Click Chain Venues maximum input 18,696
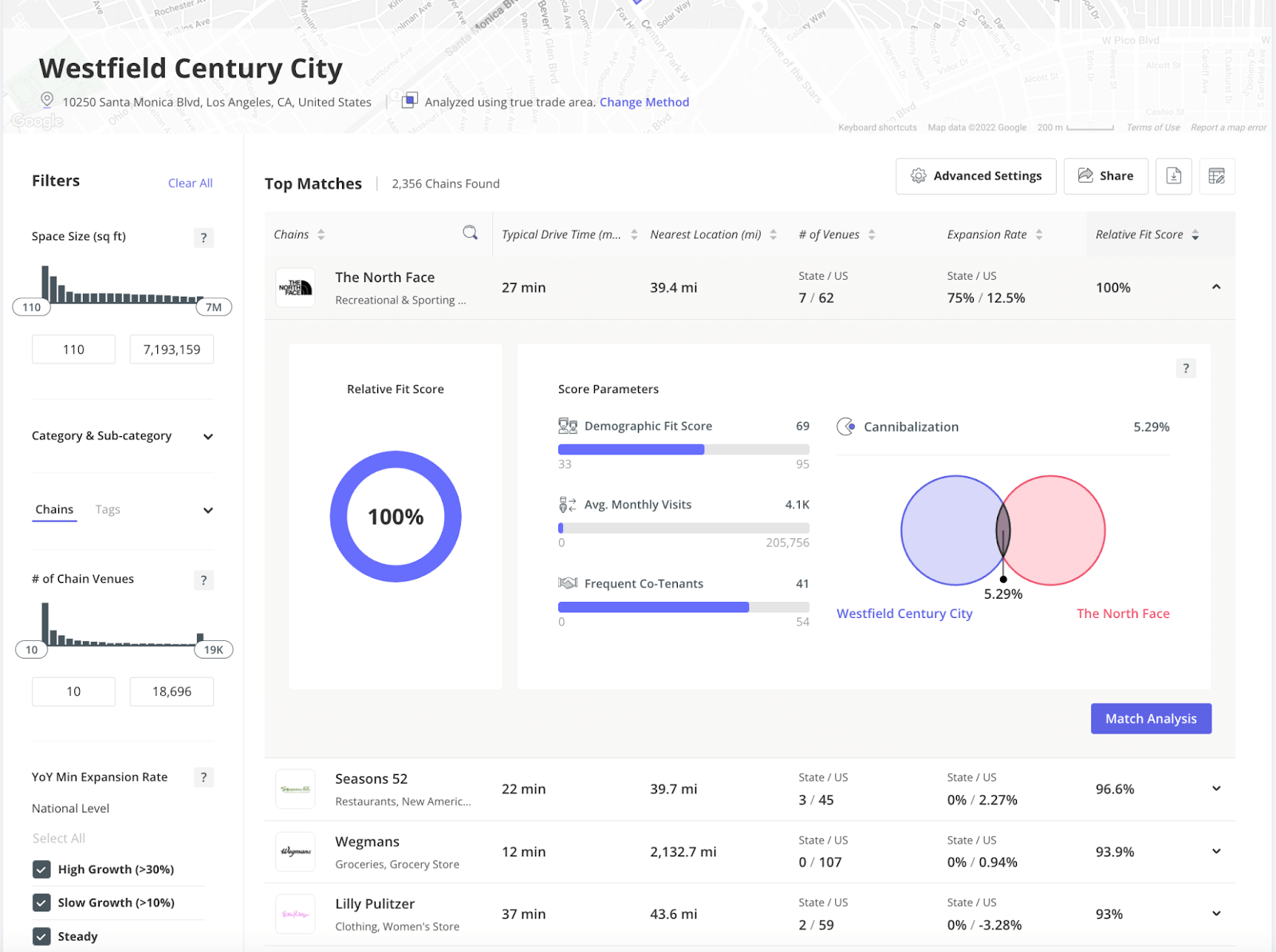Screen dimensions: 1276x952 pyautogui.click(x=171, y=691)
